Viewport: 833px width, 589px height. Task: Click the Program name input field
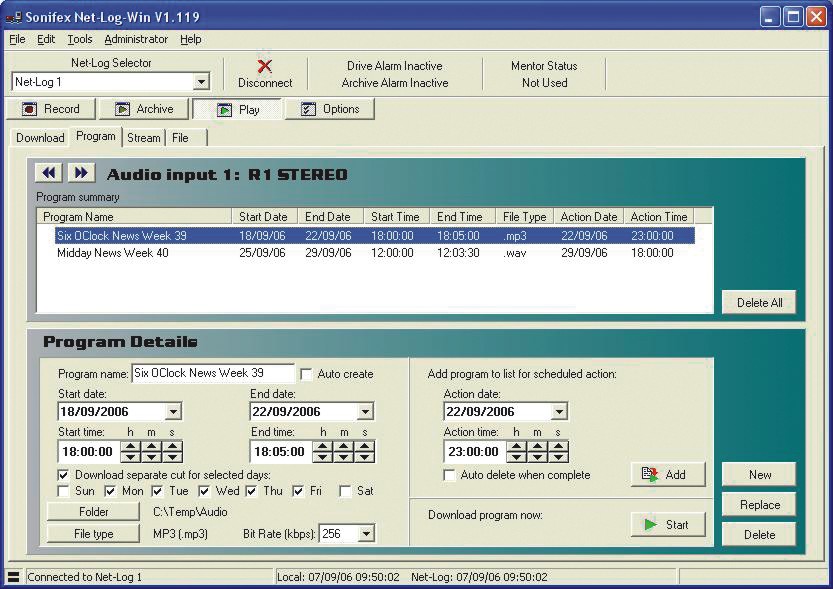click(212, 373)
